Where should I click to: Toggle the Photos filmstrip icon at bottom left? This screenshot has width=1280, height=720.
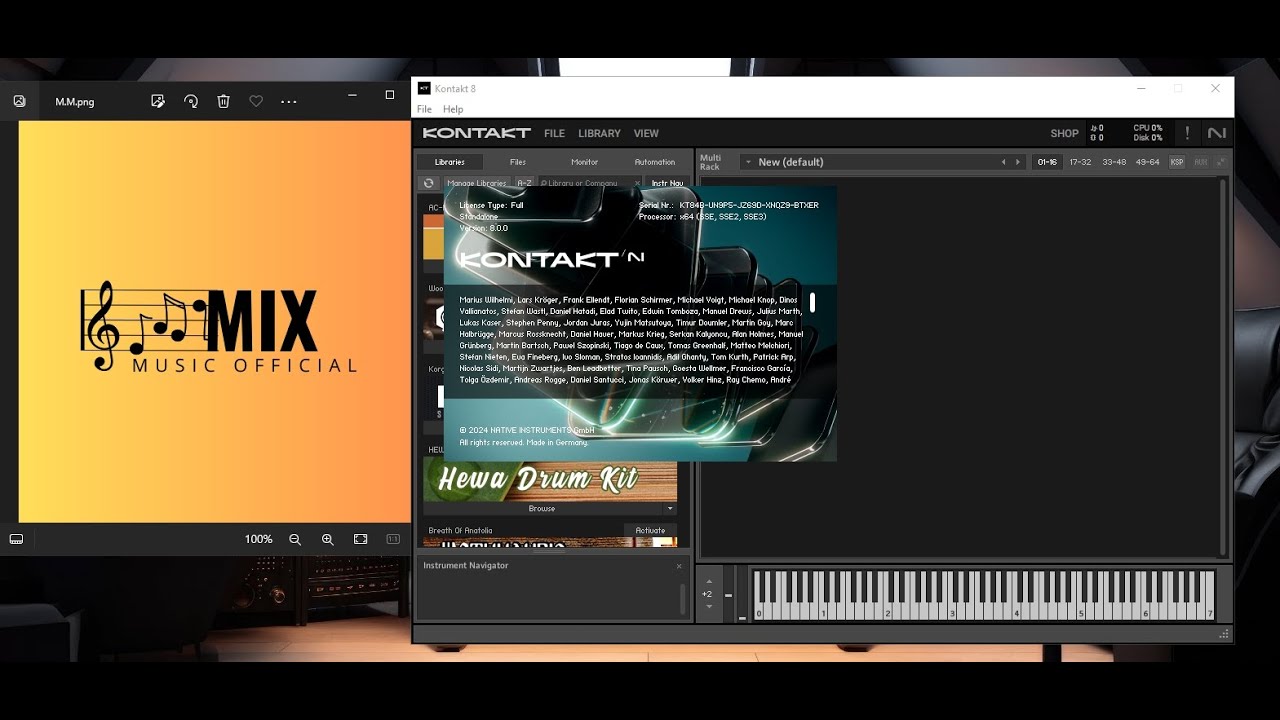16,539
